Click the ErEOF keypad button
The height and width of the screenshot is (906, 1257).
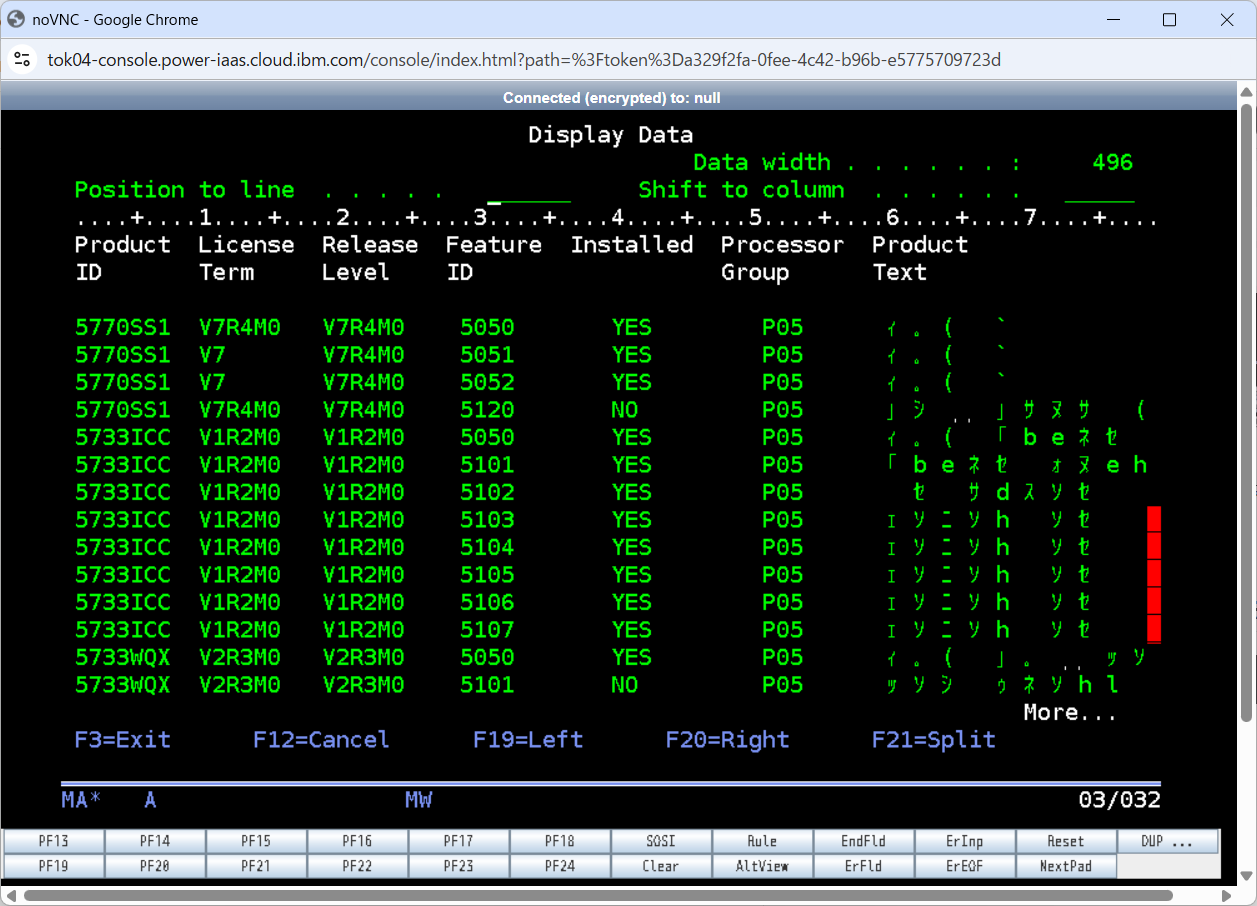click(965, 866)
